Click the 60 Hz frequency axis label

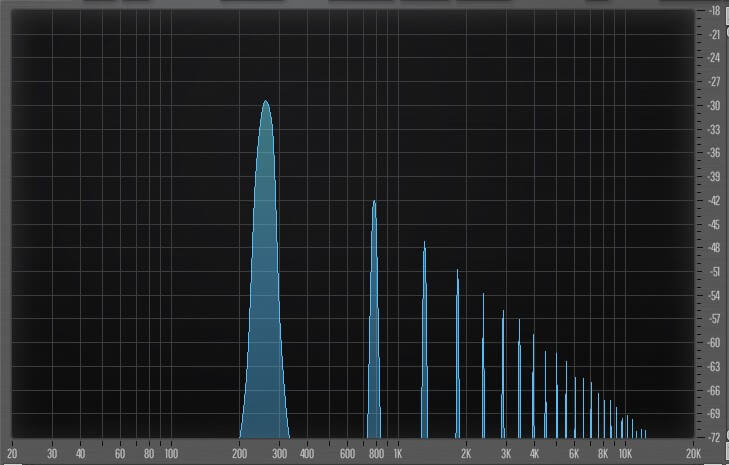tap(120, 453)
